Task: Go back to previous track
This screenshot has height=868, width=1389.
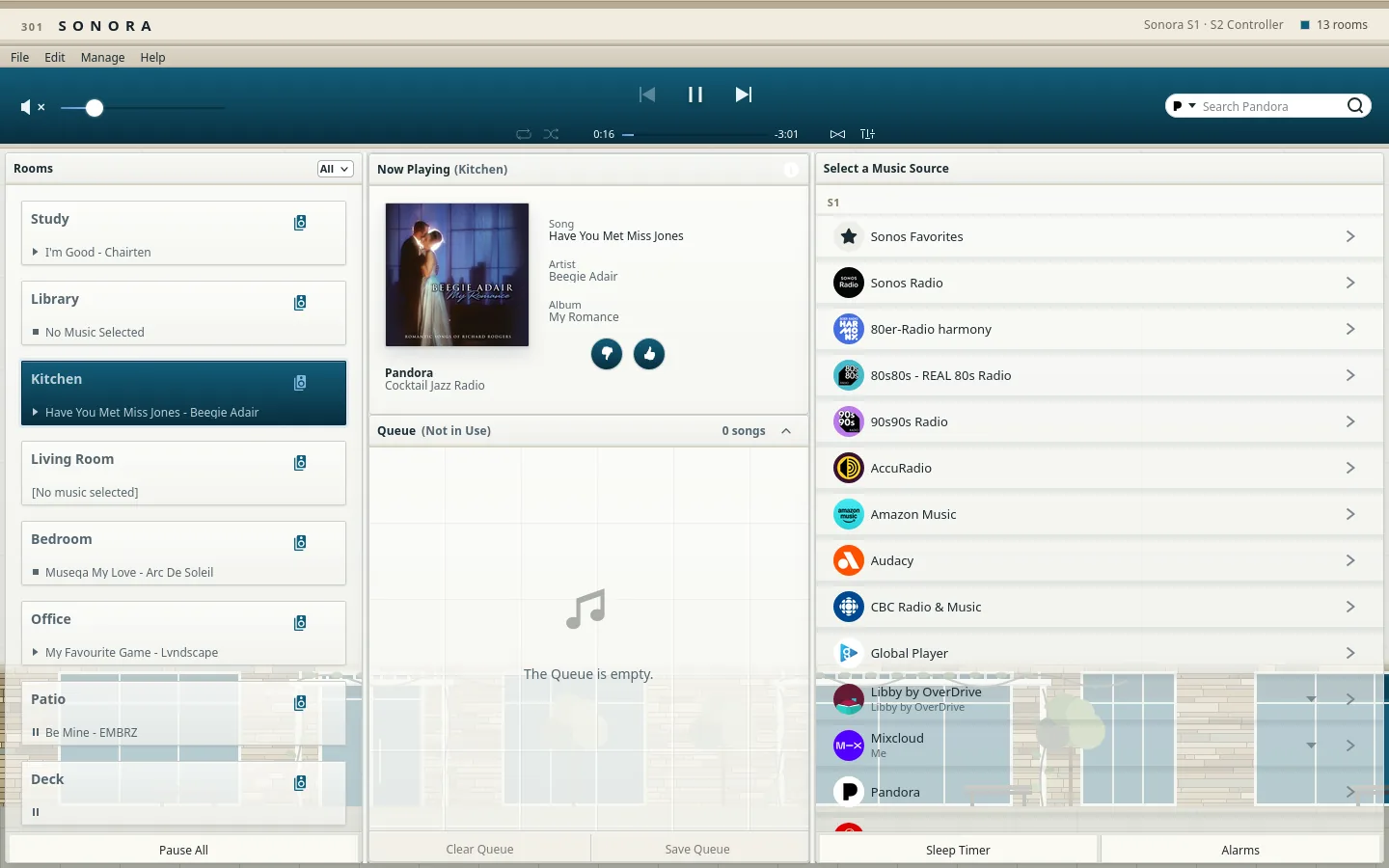Action: click(x=647, y=95)
